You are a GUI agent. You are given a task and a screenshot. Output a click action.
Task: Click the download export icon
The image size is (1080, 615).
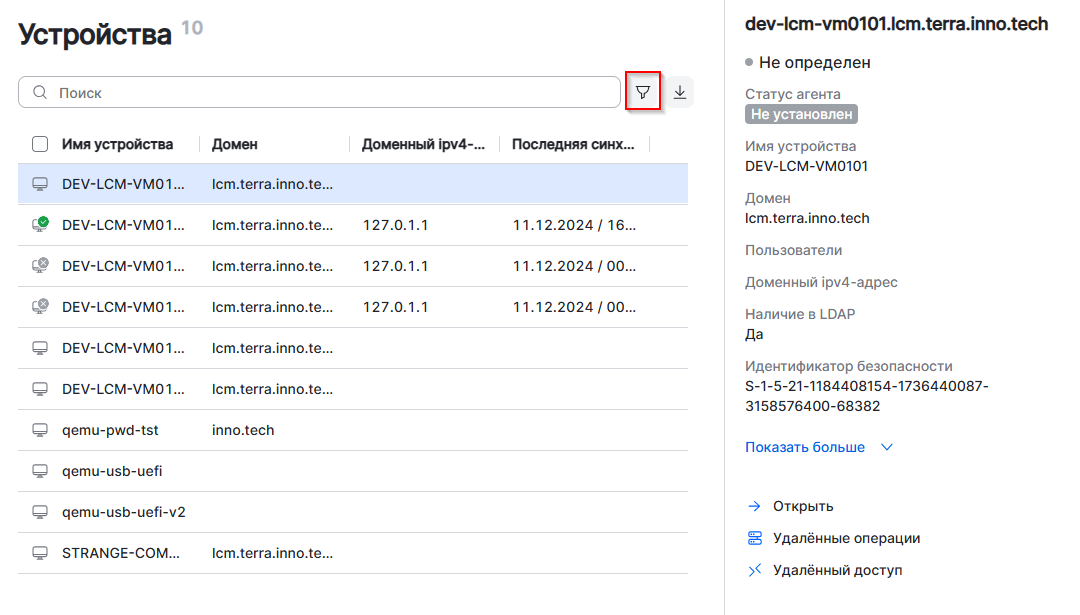(680, 92)
